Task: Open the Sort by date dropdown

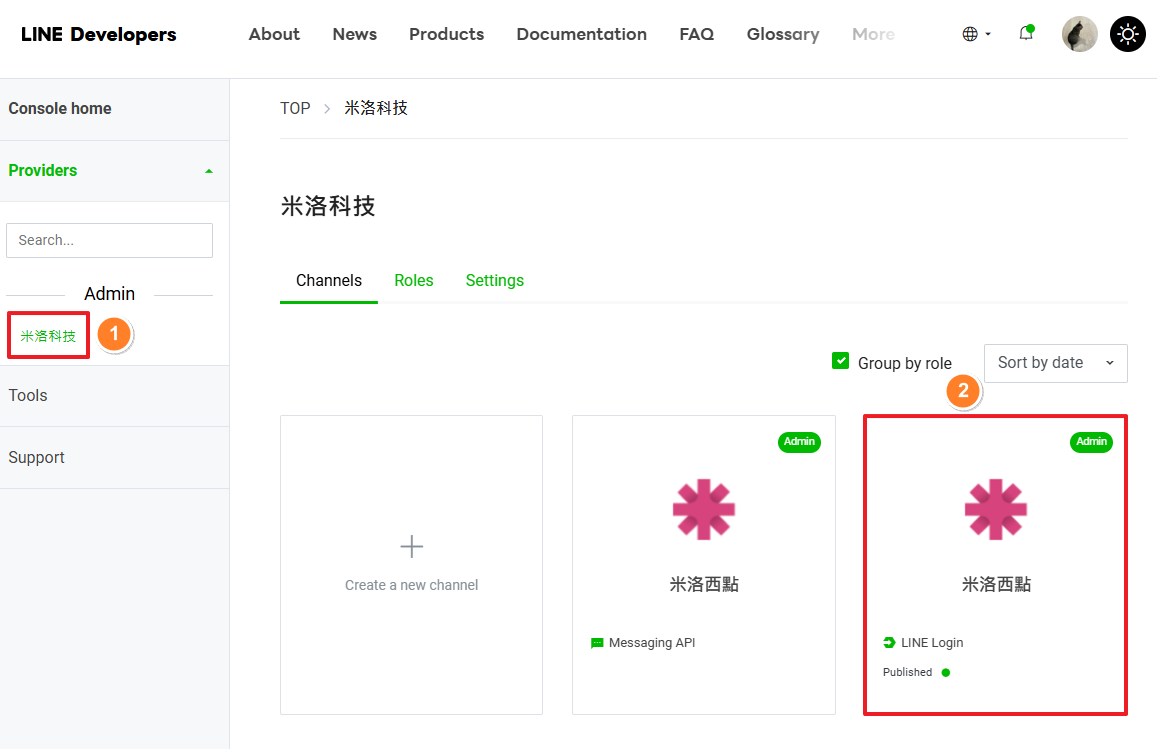Action: (x=1055, y=363)
